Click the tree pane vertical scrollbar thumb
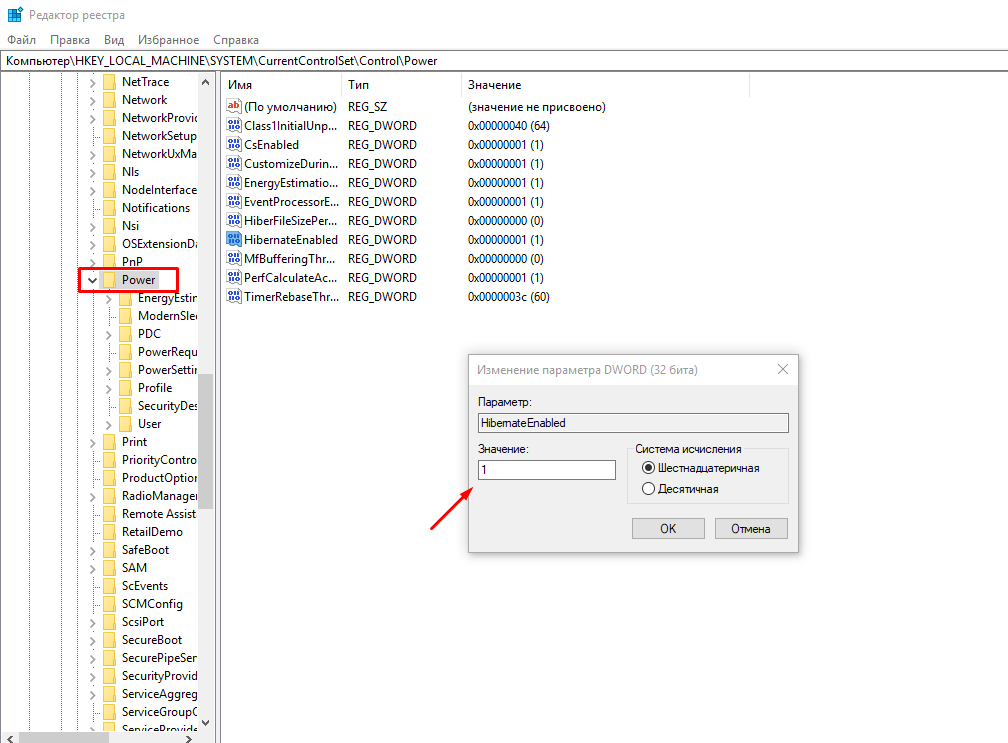This screenshot has width=1008, height=743. pos(205,440)
